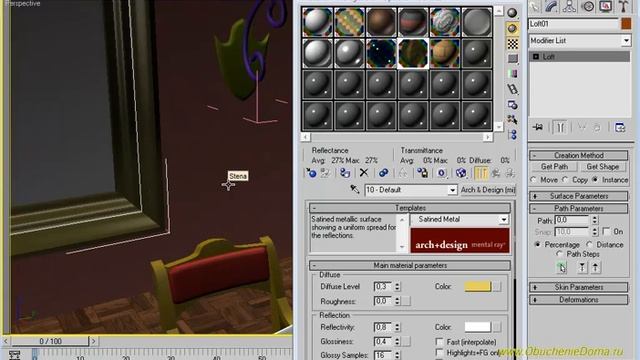The width and height of the screenshot is (640, 360).
Task: Toggle Show end result in modifier stack
Action: coord(560,127)
